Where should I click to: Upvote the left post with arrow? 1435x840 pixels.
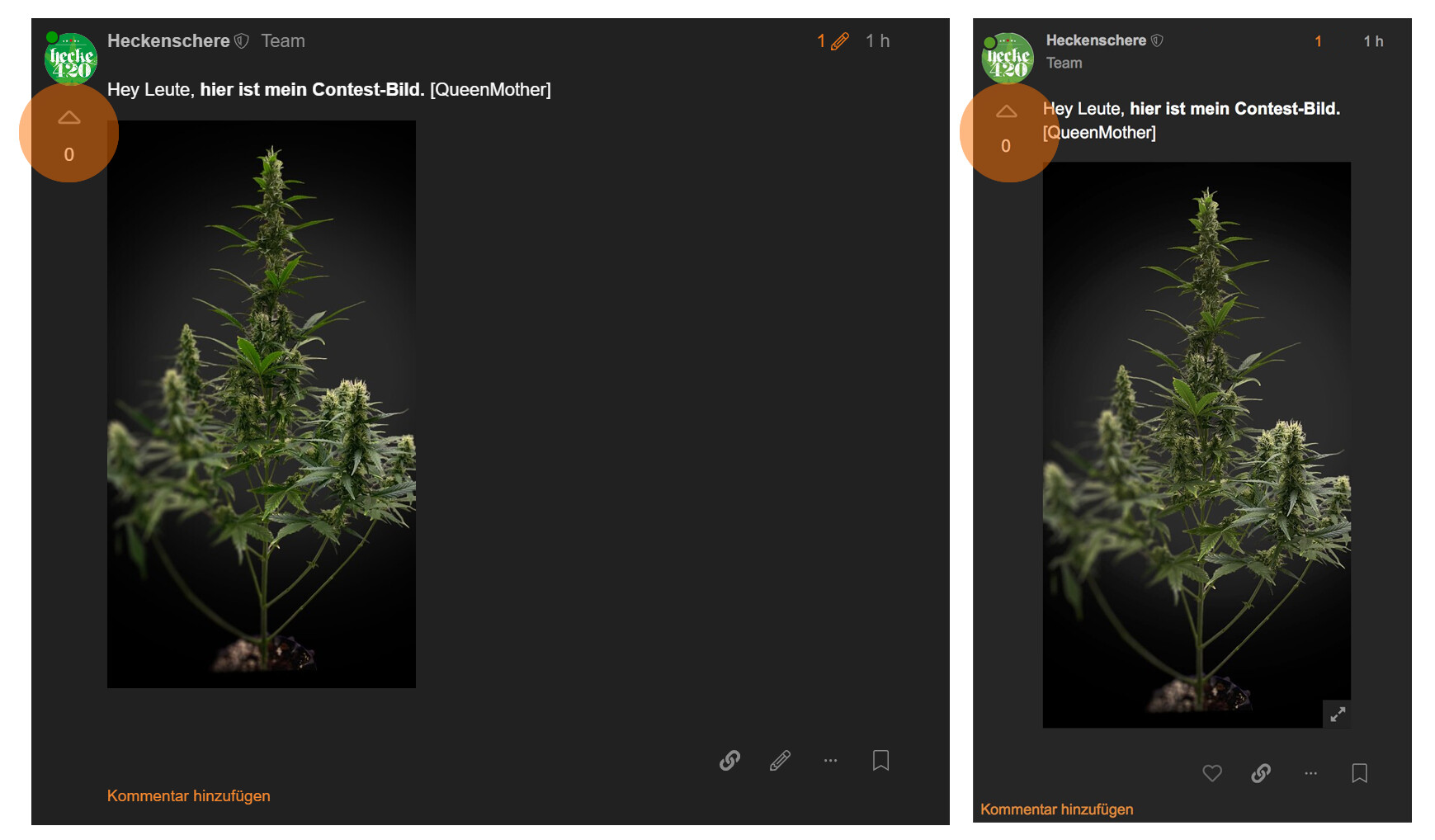69,118
